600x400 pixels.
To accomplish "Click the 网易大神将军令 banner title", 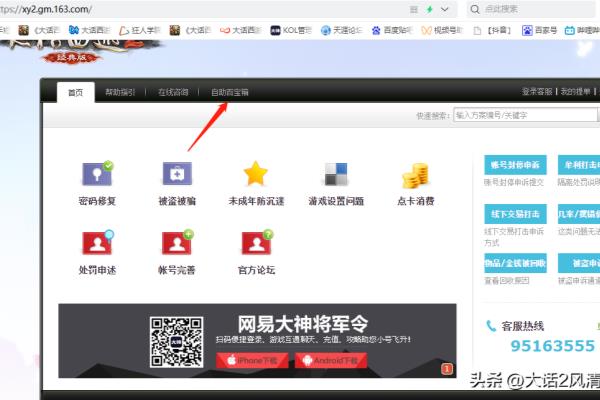I will point(303,324).
